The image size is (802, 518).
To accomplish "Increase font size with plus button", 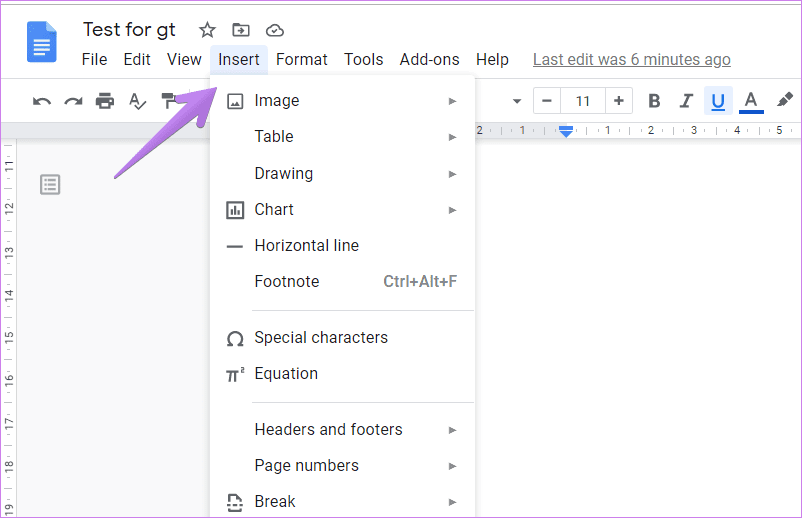I will [619, 101].
